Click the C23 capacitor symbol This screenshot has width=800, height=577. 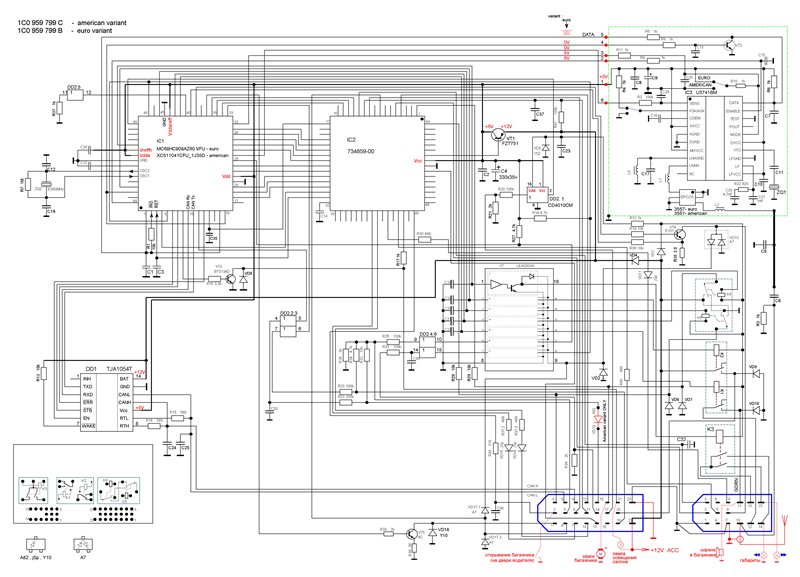point(561,145)
